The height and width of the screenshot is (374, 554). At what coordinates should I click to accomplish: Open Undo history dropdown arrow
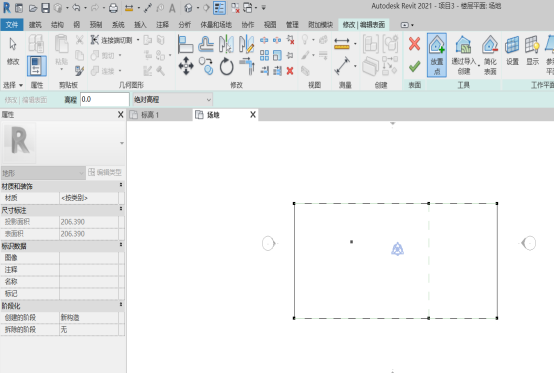(x=85, y=8)
